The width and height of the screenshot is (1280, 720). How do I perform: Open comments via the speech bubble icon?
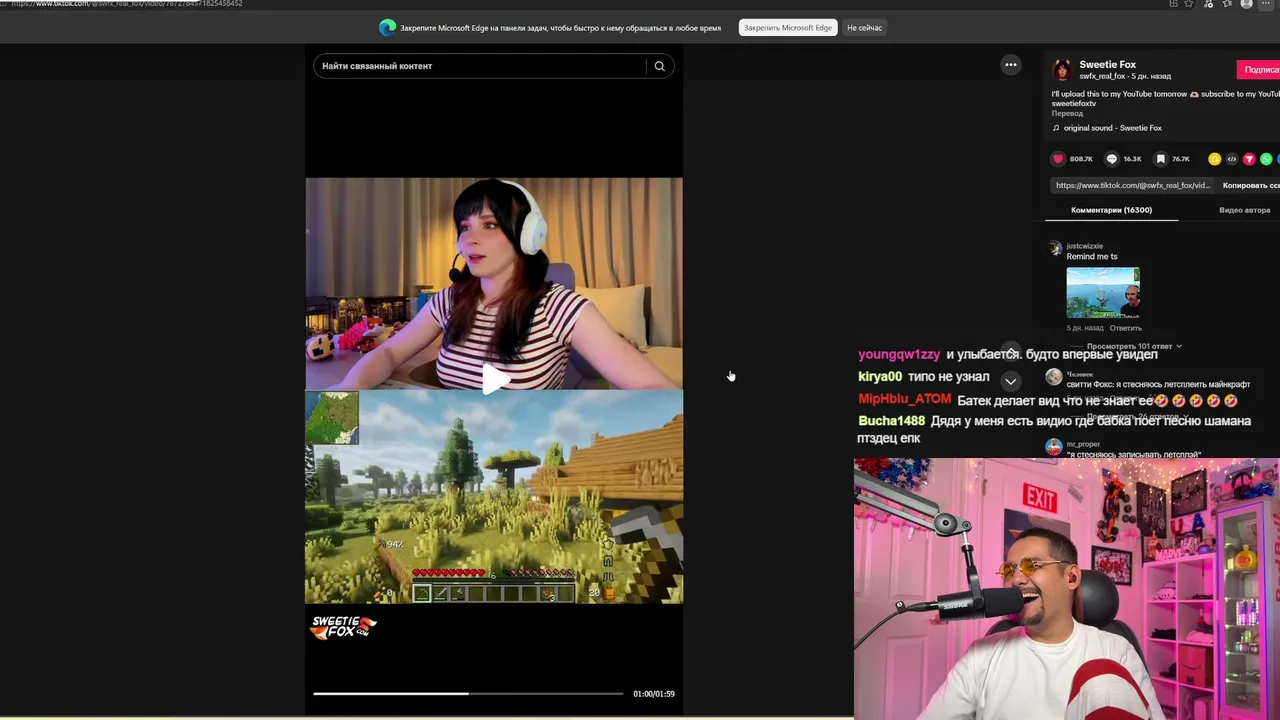[x=1112, y=159]
